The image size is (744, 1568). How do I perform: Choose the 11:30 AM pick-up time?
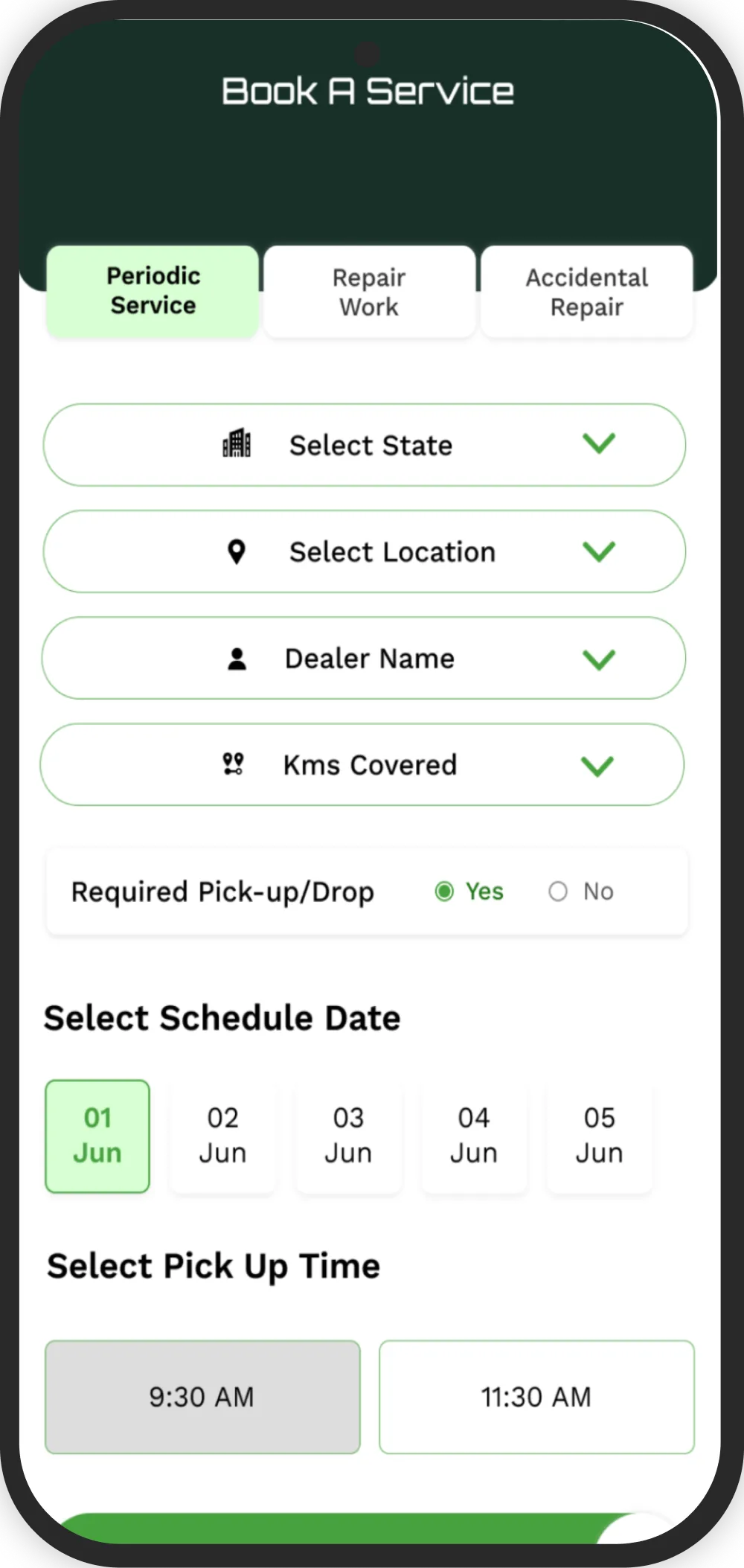[536, 1397]
